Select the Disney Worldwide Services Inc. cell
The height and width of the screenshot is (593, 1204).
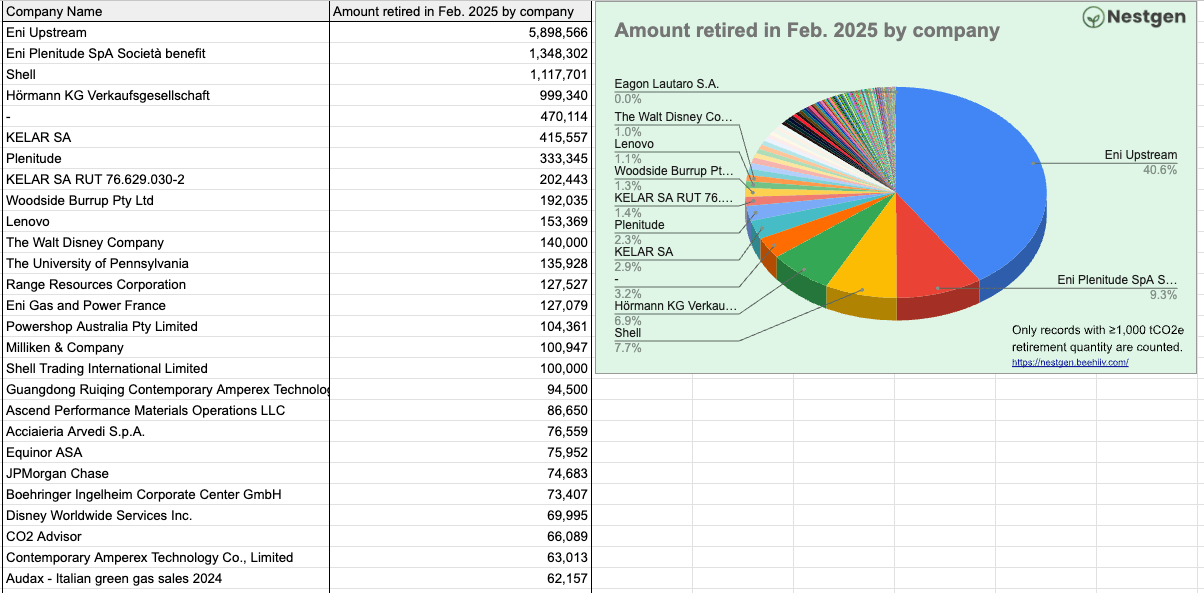(x=165, y=516)
